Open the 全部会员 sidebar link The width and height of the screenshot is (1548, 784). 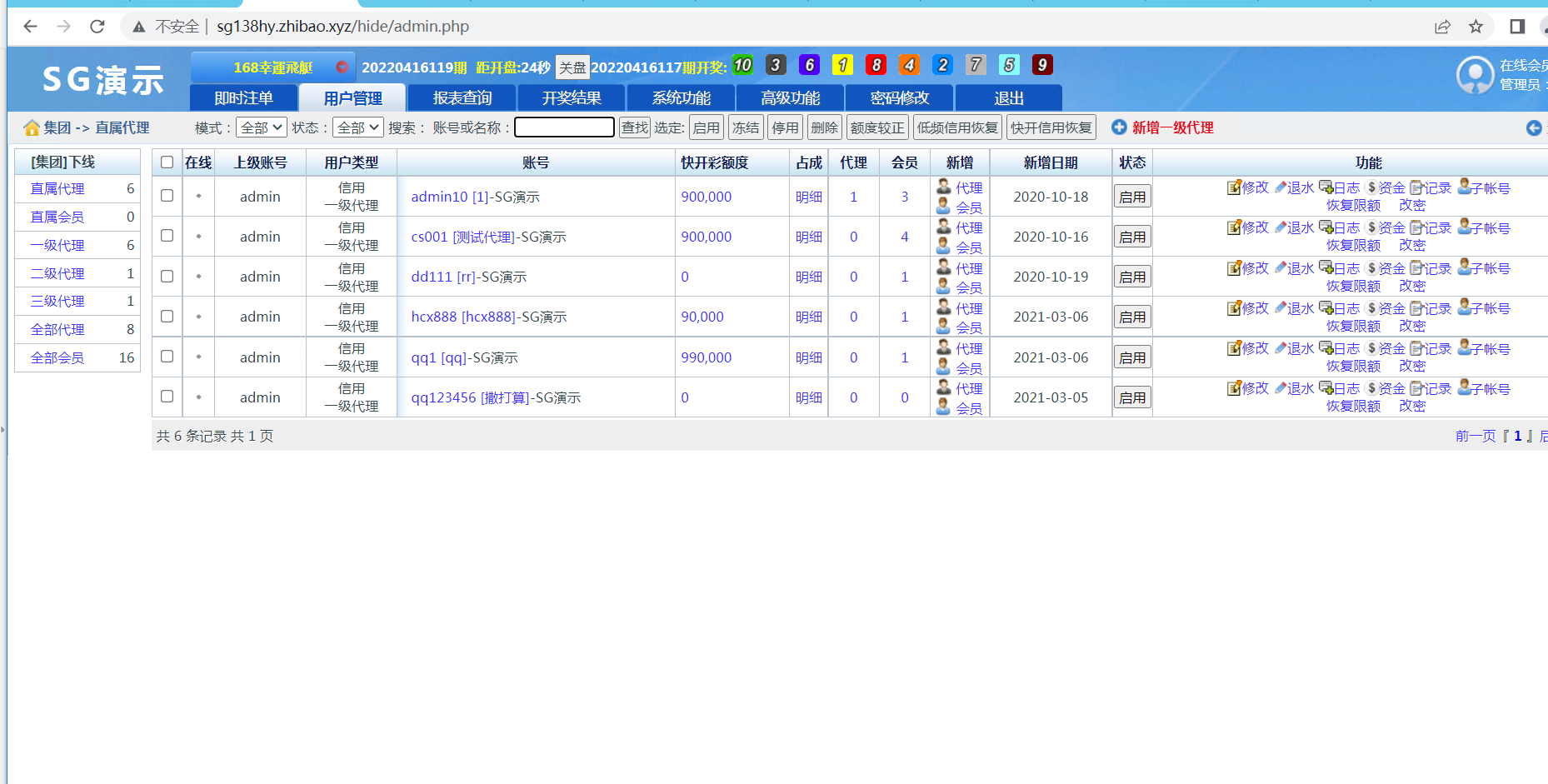click(x=57, y=357)
